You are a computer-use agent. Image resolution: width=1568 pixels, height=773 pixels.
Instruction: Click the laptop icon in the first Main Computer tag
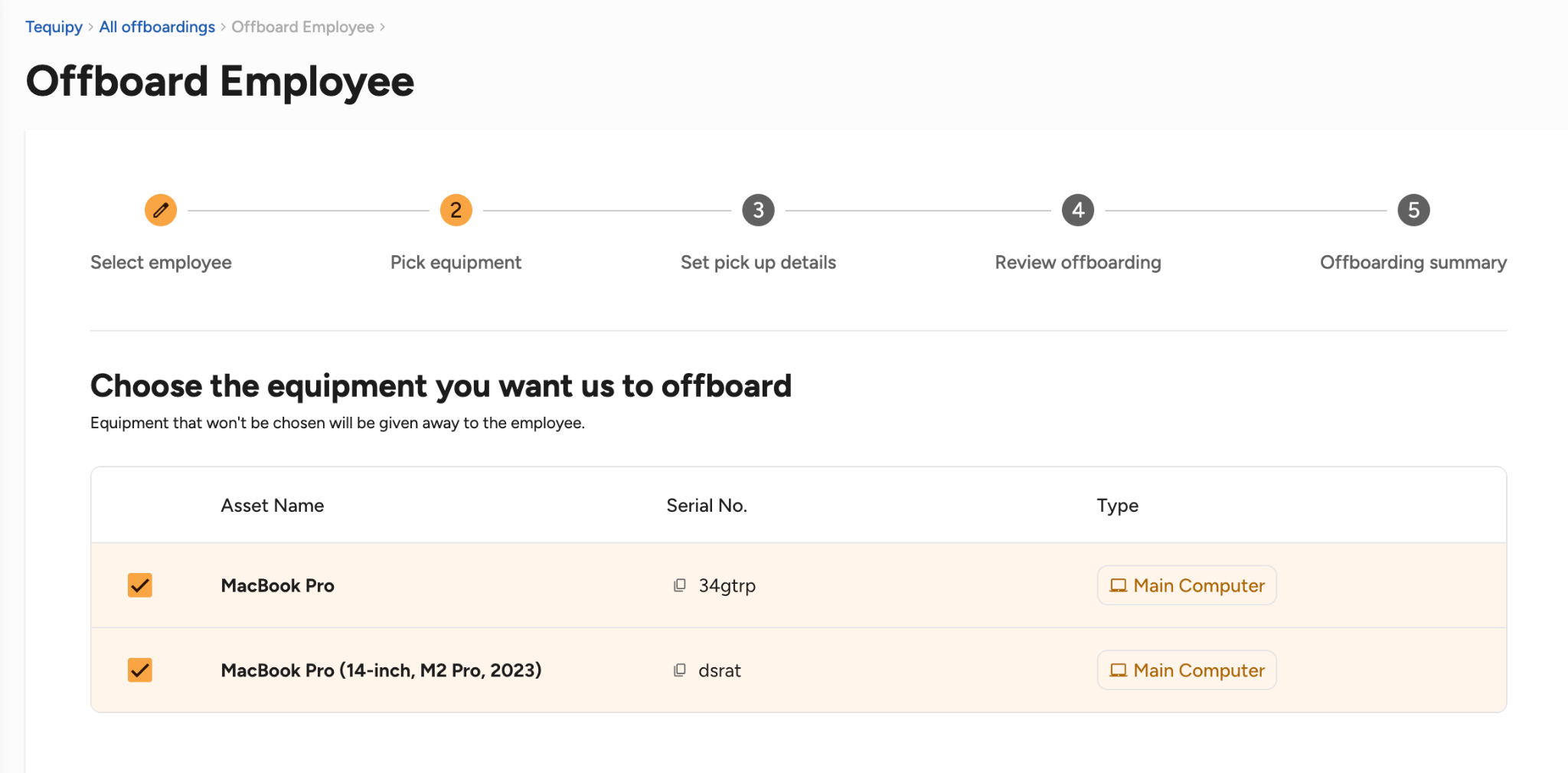(x=1118, y=585)
